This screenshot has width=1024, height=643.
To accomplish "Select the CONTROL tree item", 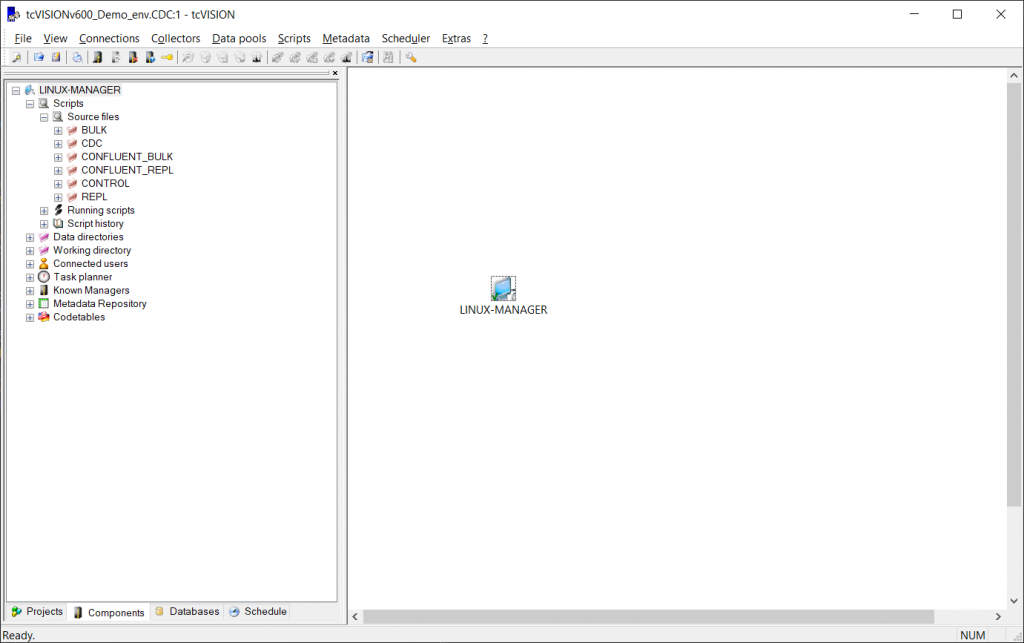I will [105, 184].
